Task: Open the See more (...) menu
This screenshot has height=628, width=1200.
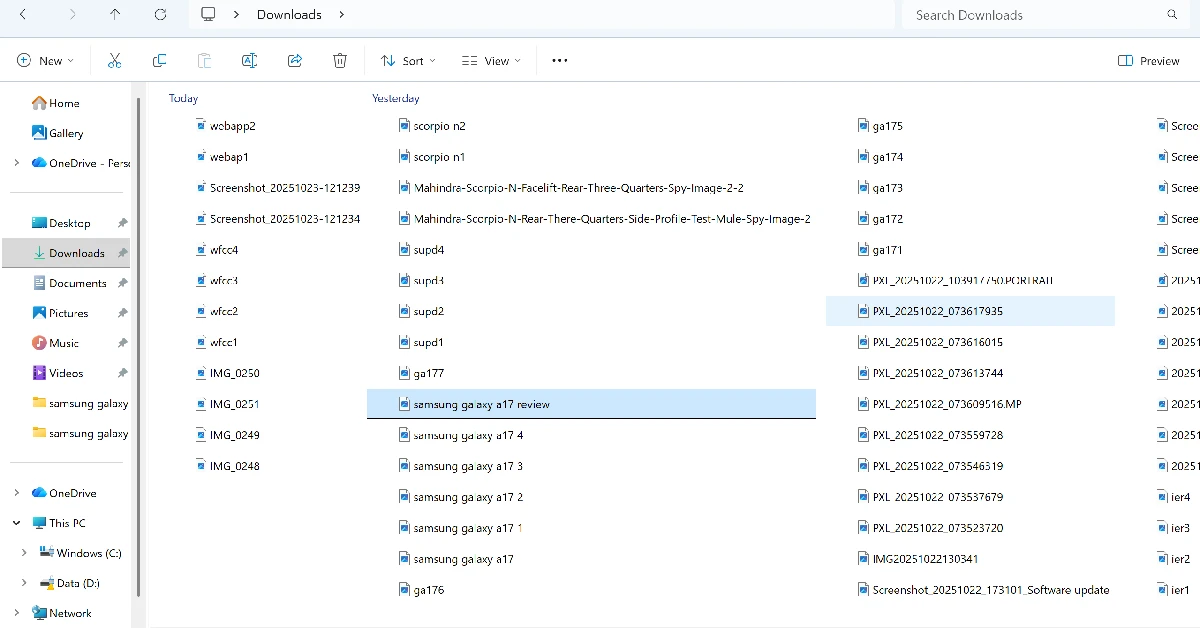Action: (559, 60)
